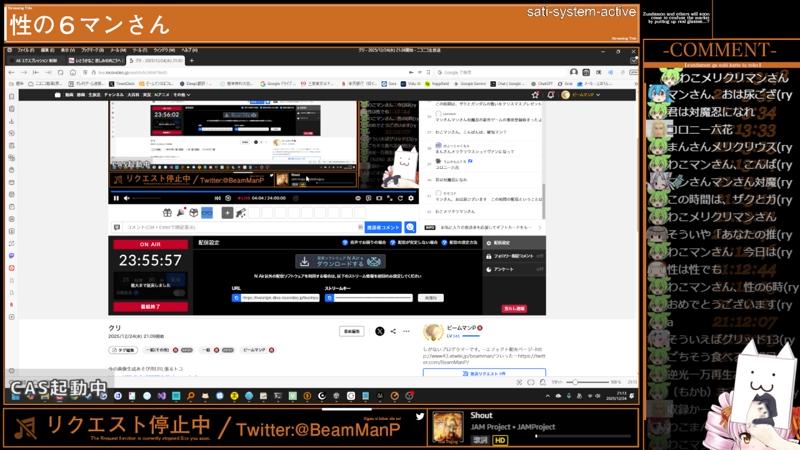Open ブックマーク menu in browser
This screenshot has width=800, height=450.
tap(92, 50)
